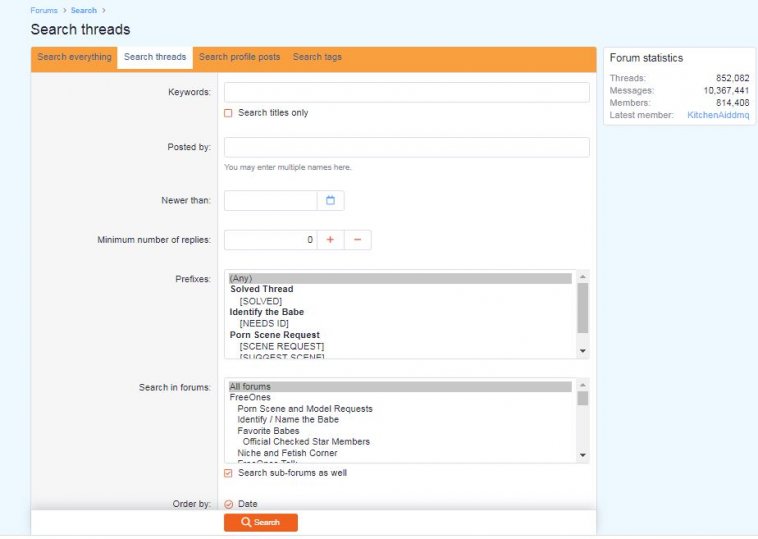Click into the Posted by field
Image resolution: width=758 pixels, height=539 pixels.
click(x=406, y=147)
